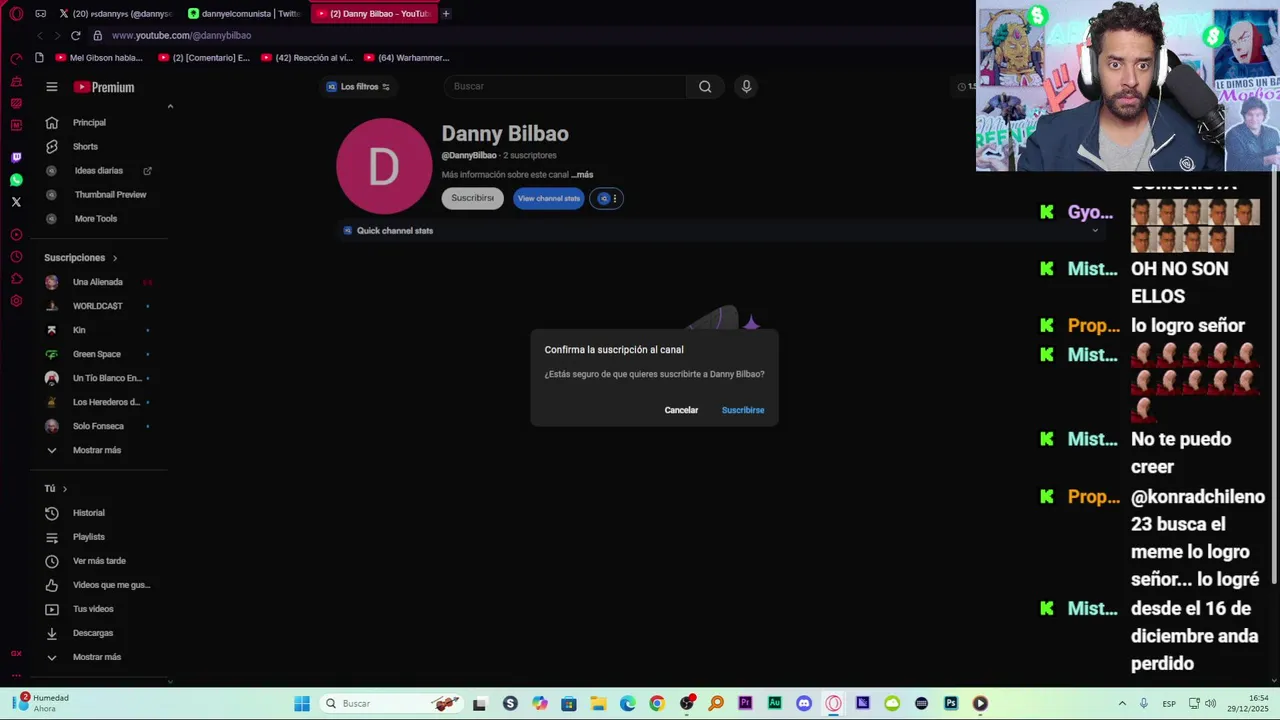This screenshot has width=1280, height=720.
Task: Select the Danny Bilbao YouTube tab
Action: 374,14
